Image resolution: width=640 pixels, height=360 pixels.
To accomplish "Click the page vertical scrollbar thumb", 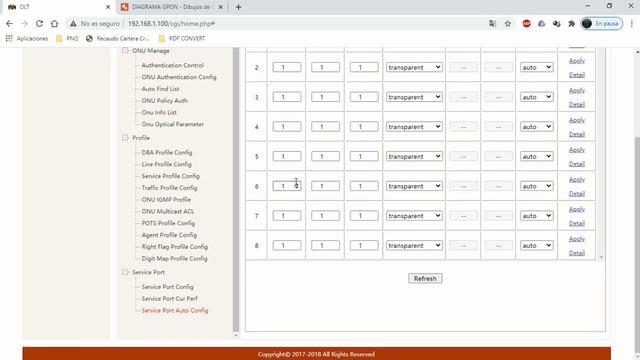I will [x=637, y=245].
